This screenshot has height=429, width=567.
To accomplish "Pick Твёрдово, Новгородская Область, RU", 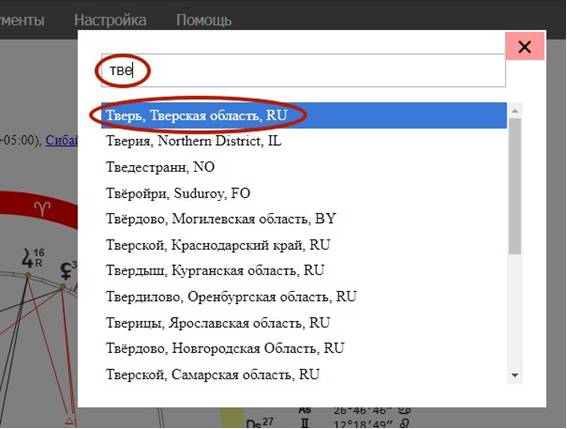I will pyautogui.click(x=304, y=348).
